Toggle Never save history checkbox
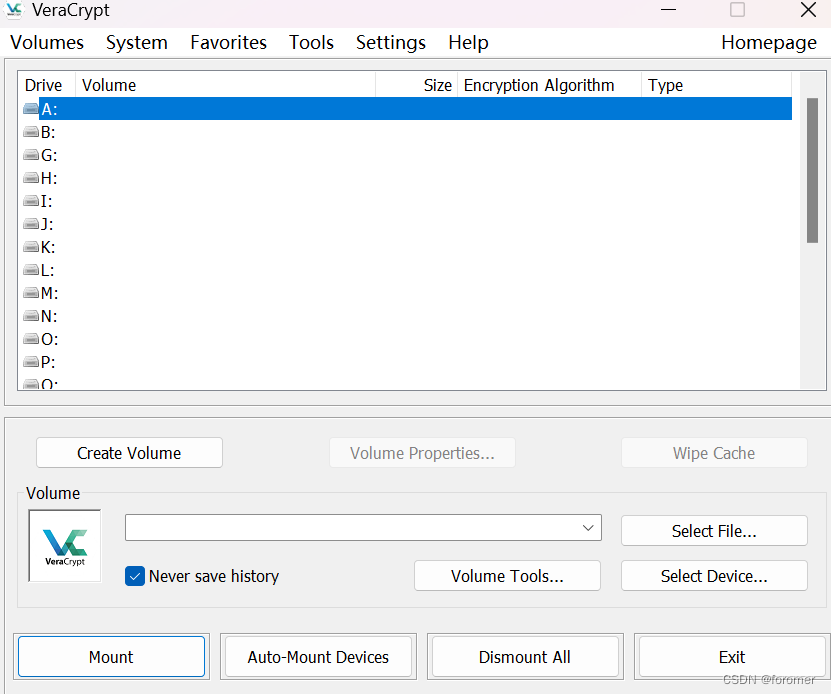 135,576
